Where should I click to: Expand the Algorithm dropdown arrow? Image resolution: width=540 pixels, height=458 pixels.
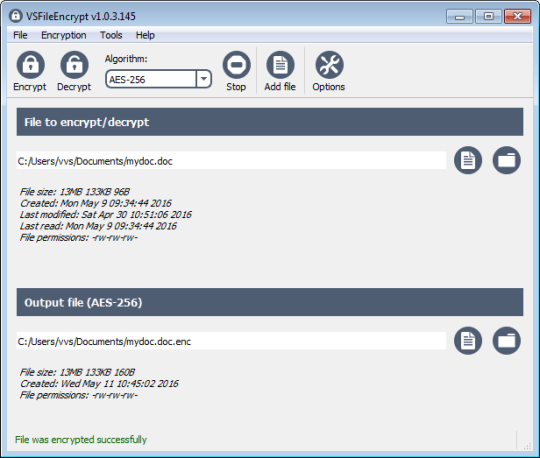click(x=204, y=79)
